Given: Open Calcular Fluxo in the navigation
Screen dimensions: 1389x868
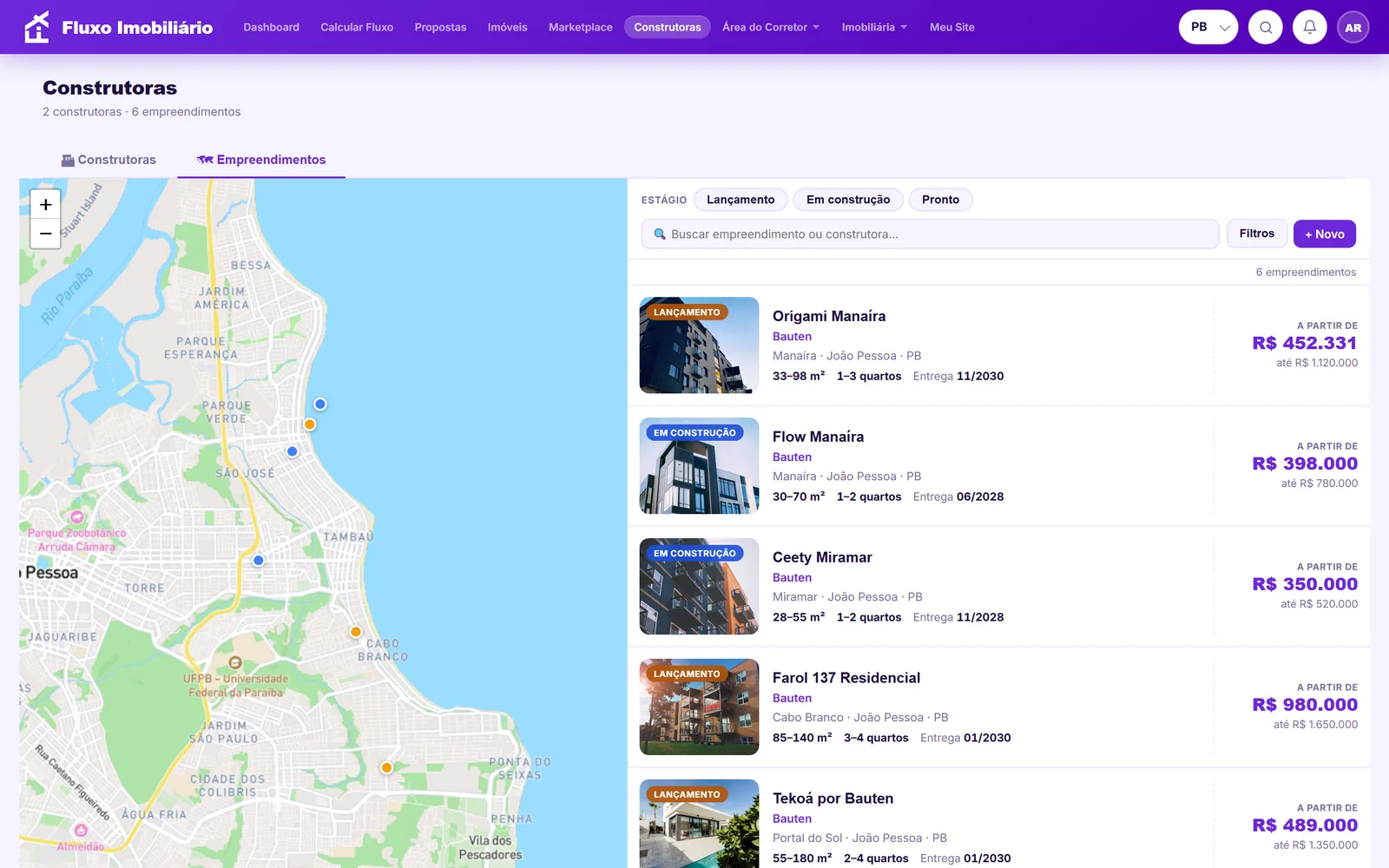Looking at the screenshot, I should [357, 27].
